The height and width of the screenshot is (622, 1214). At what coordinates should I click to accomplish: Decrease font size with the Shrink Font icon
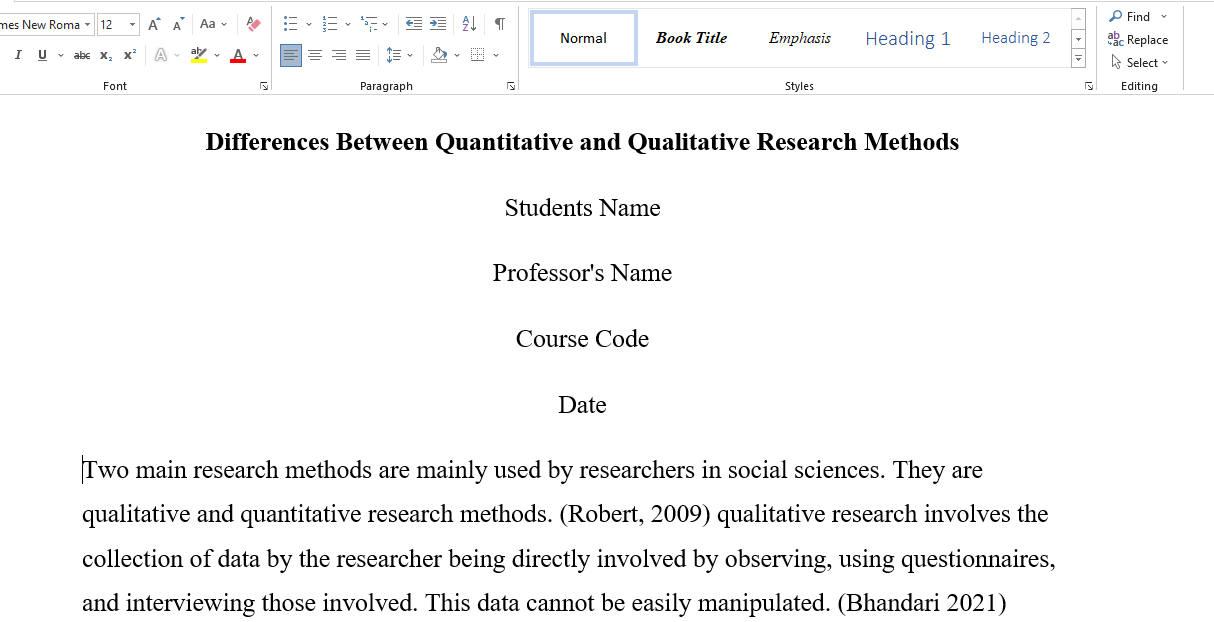click(x=178, y=24)
